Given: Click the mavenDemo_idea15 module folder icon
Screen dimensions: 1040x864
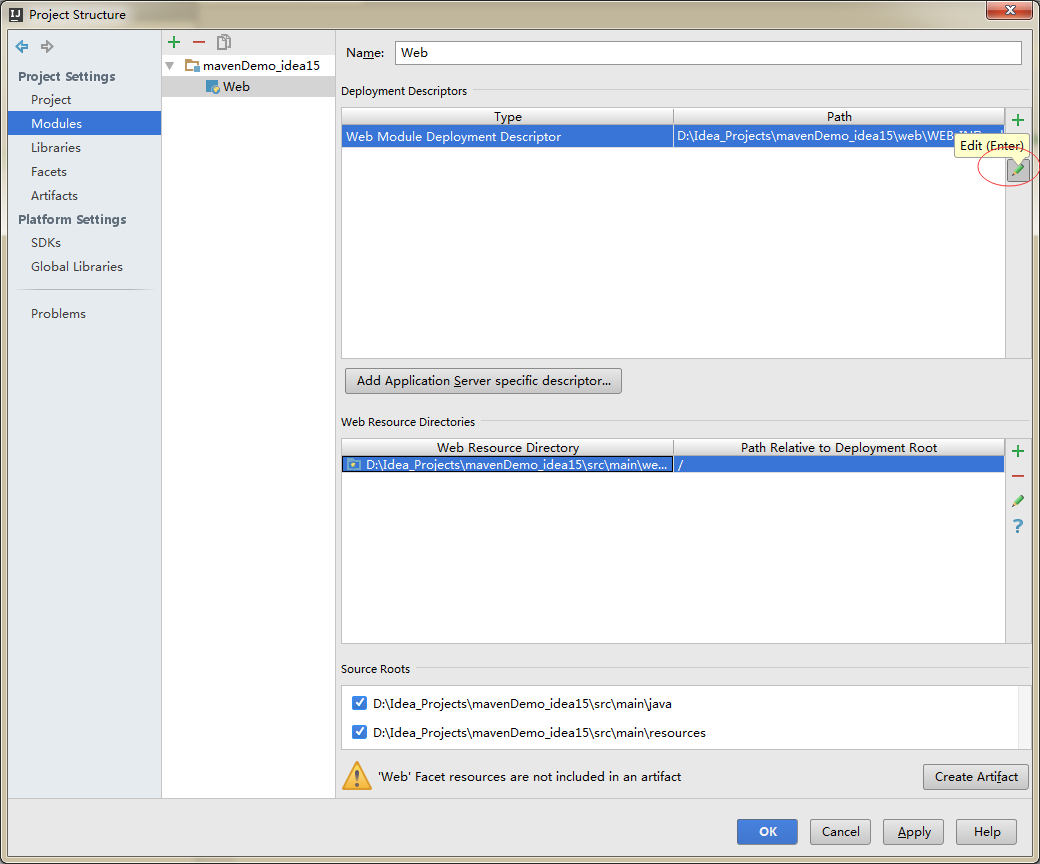Looking at the screenshot, I should [x=192, y=65].
